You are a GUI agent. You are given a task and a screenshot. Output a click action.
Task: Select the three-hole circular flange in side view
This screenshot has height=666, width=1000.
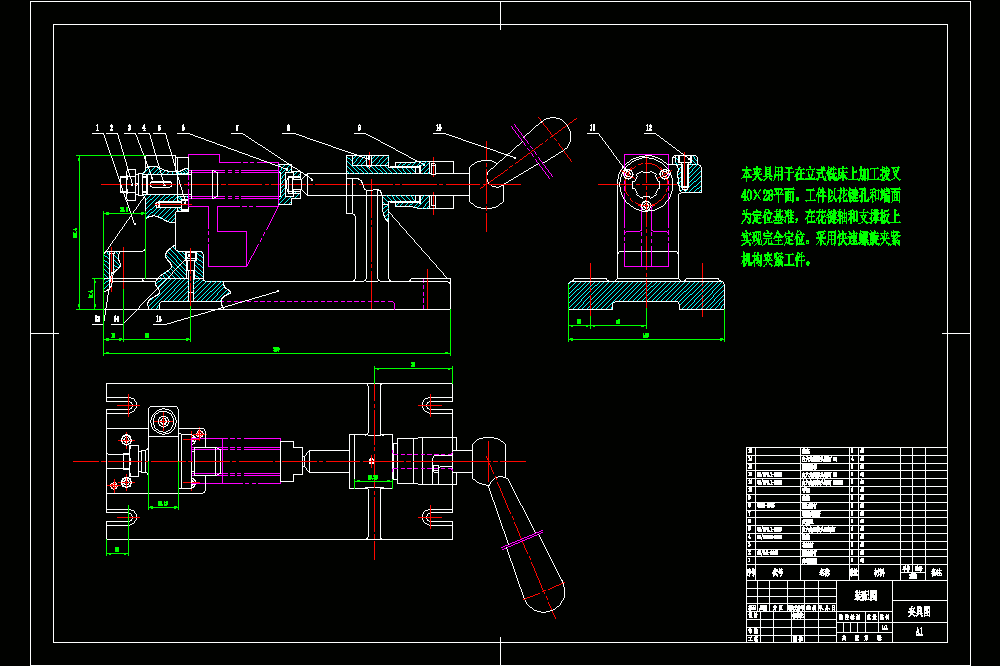pyautogui.click(x=645, y=185)
